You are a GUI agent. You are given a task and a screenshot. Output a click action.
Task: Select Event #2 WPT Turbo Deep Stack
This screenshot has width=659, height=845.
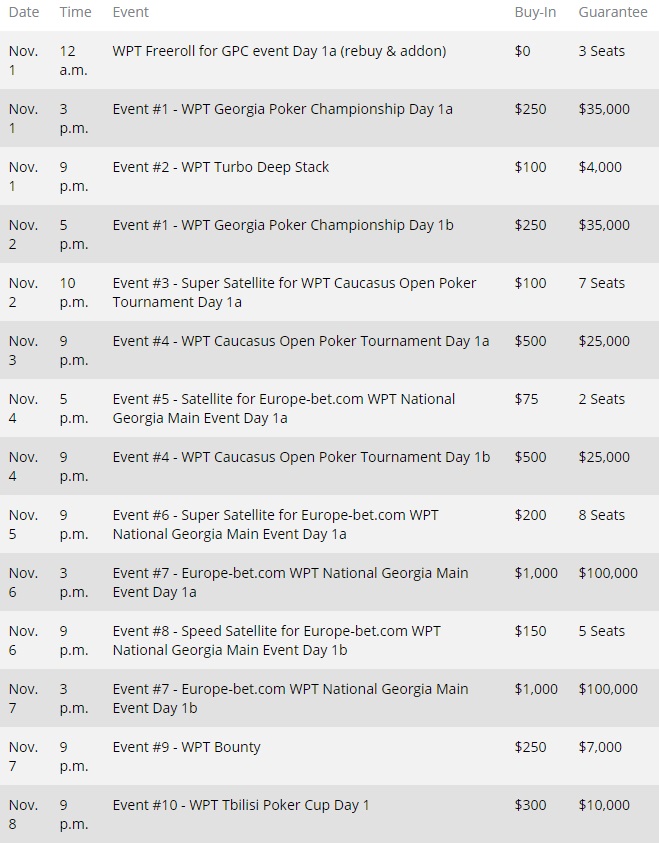click(x=220, y=167)
